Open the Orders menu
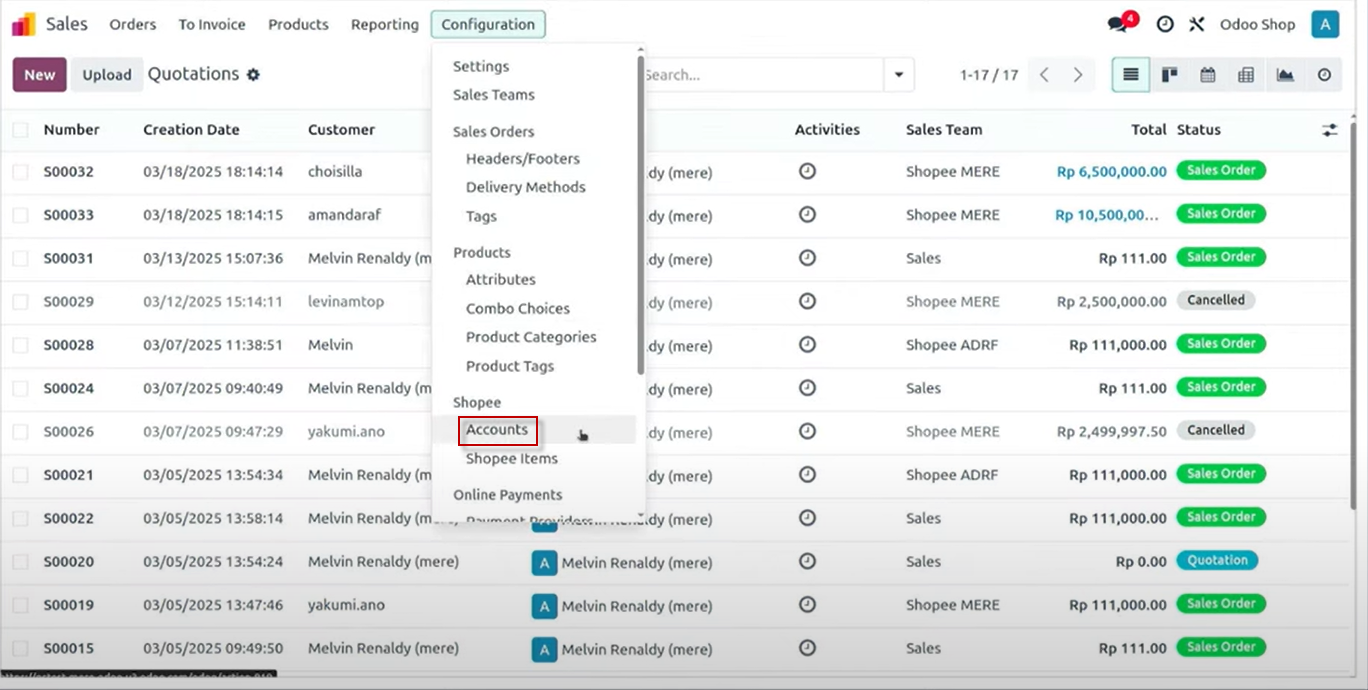 [133, 24]
